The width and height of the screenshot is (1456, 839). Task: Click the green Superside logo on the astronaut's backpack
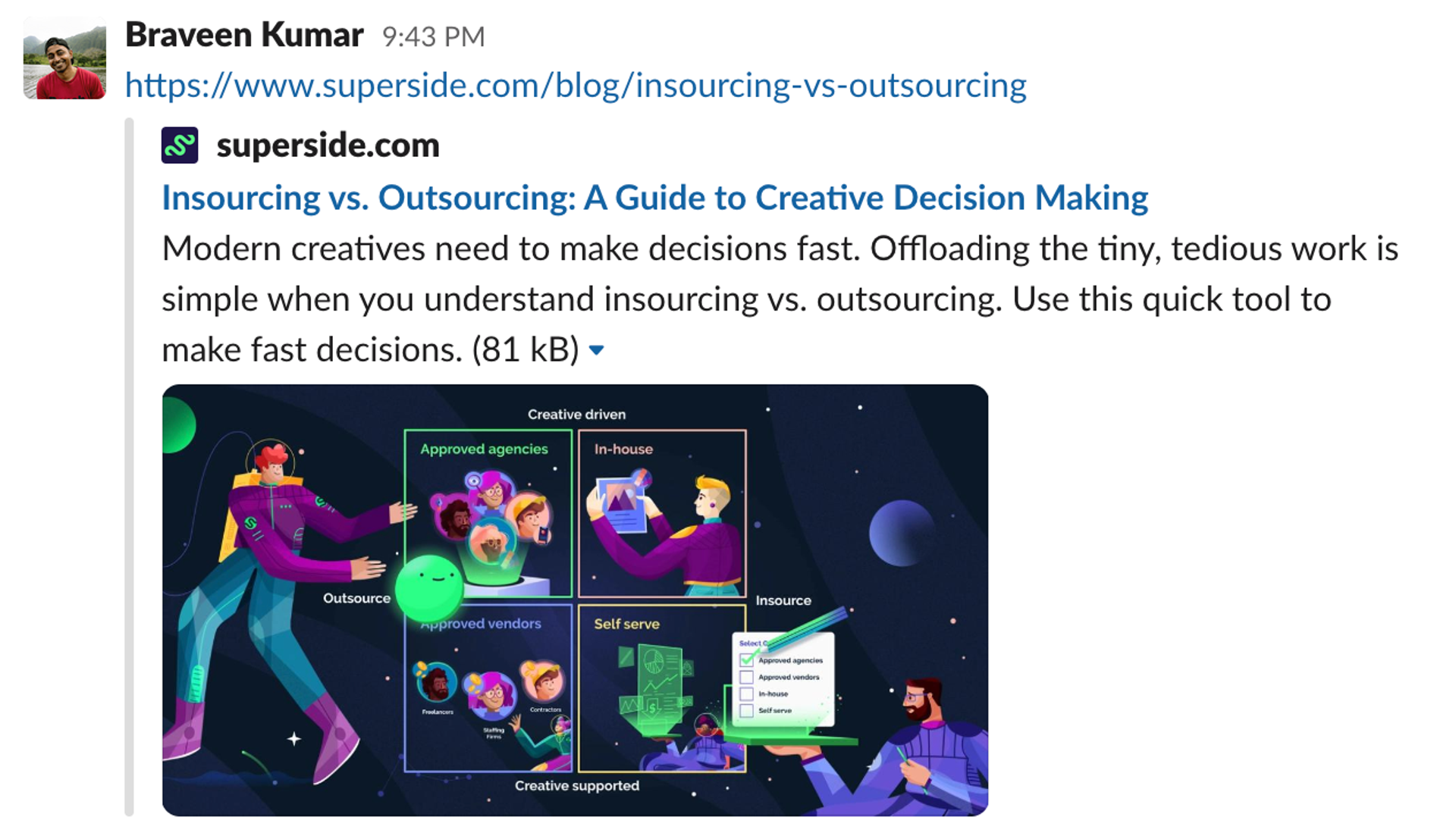pos(250,523)
